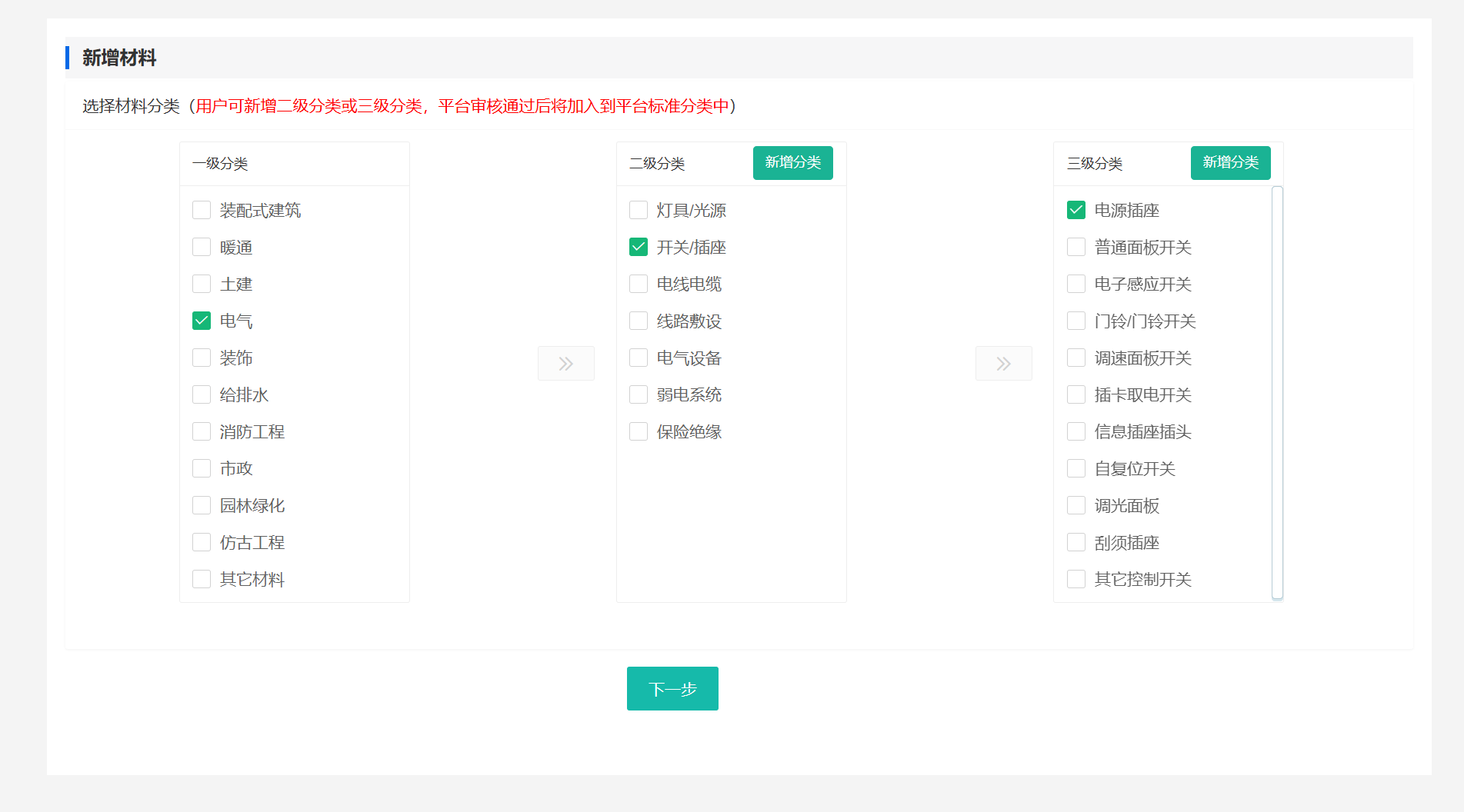Uncheck the 电源插座 checkbox
Viewport: 1464px width, 812px height.
1076,210
